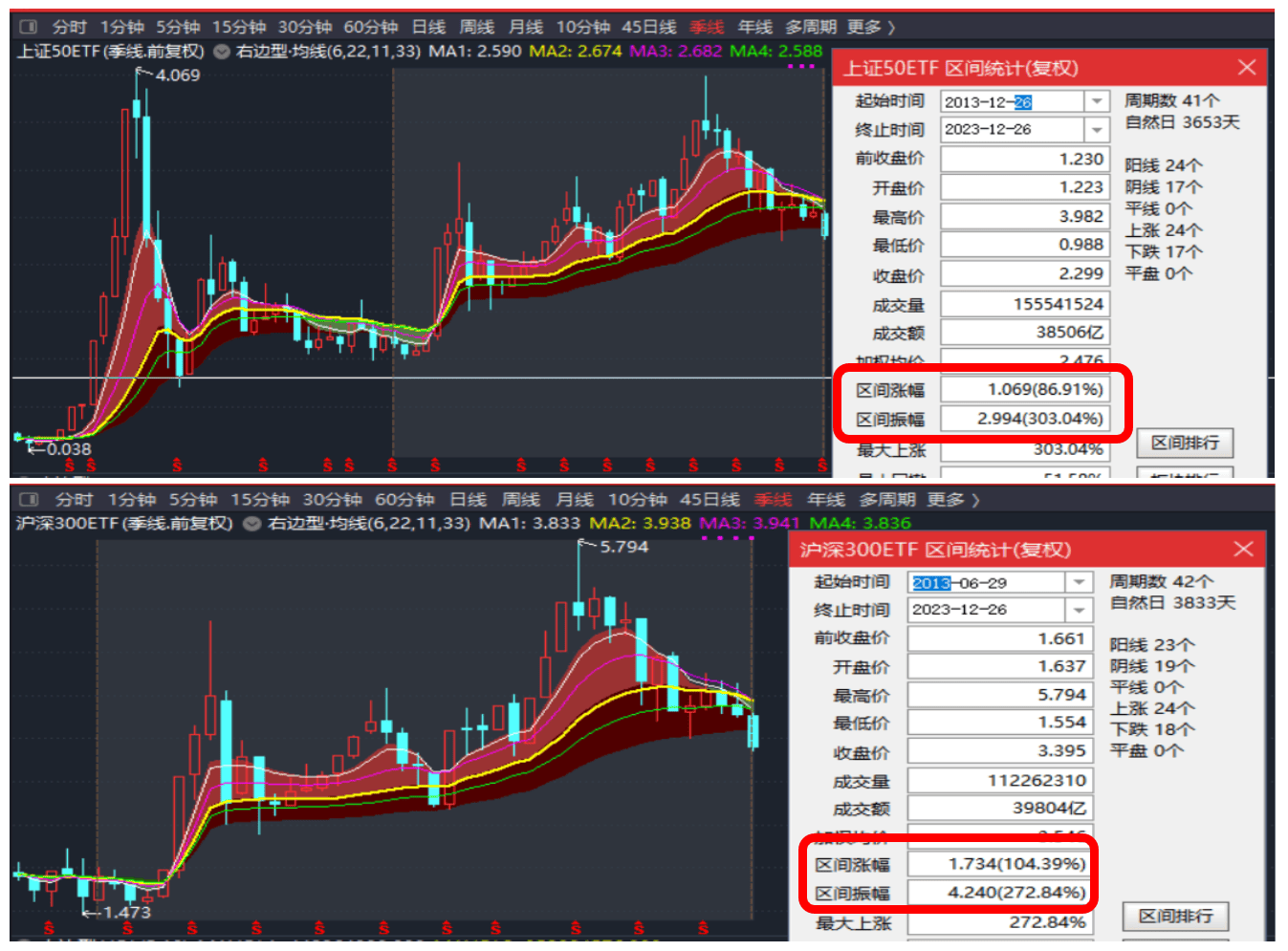The image size is (1288, 951).
Task: Open indicator dropdown circle beside 沪深300ETF title
Action: click(251, 524)
